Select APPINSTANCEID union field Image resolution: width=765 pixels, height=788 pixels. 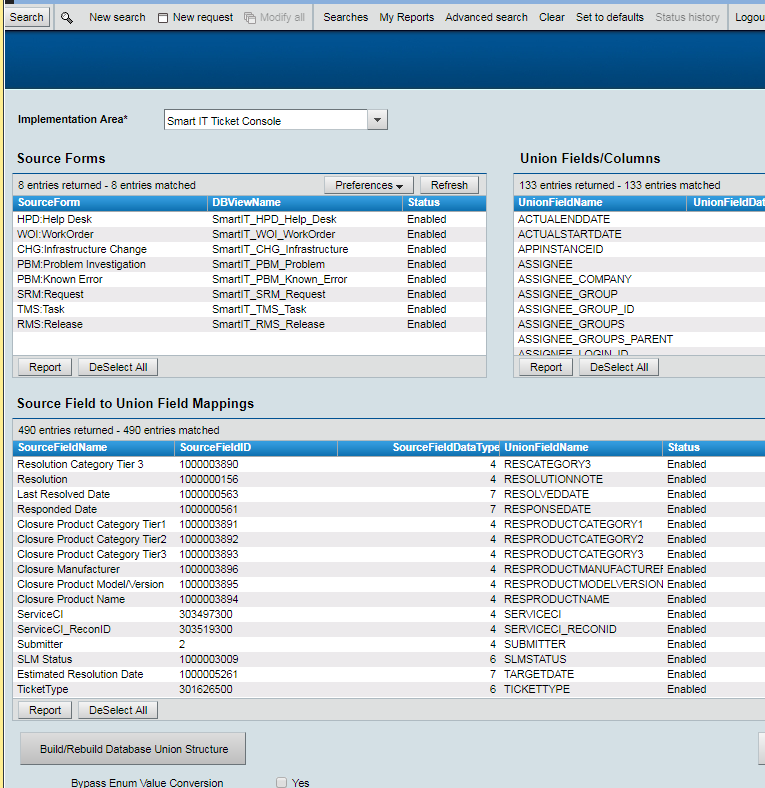point(639,249)
